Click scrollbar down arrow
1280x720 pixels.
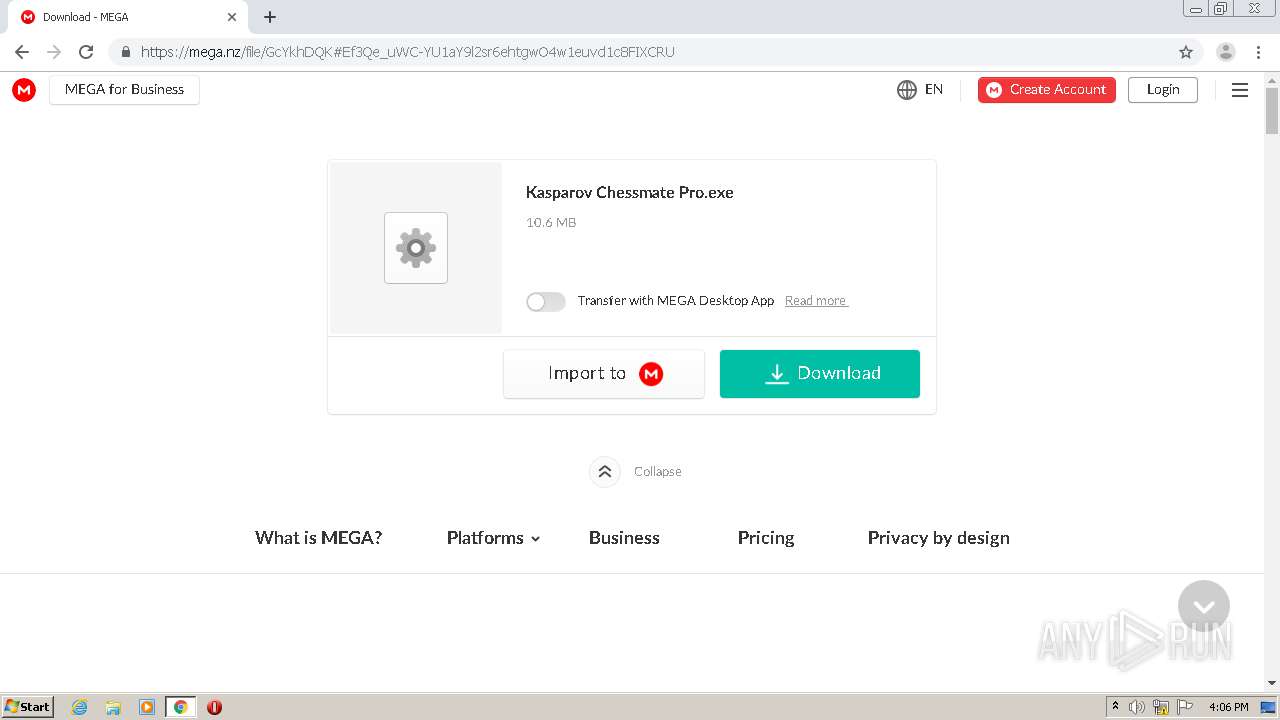point(1272,683)
